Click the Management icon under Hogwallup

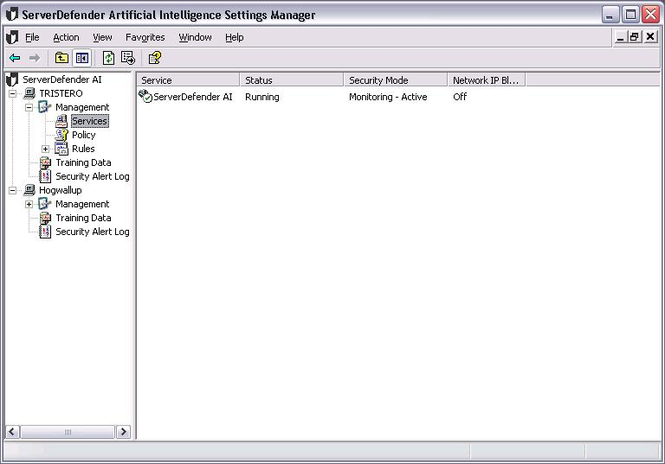pos(45,204)
